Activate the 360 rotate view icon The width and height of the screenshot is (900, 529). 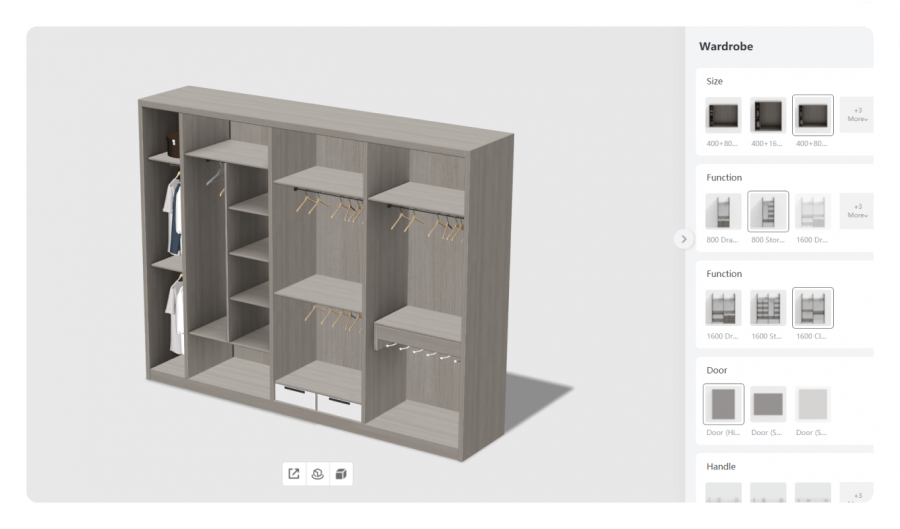coord(317,474)
